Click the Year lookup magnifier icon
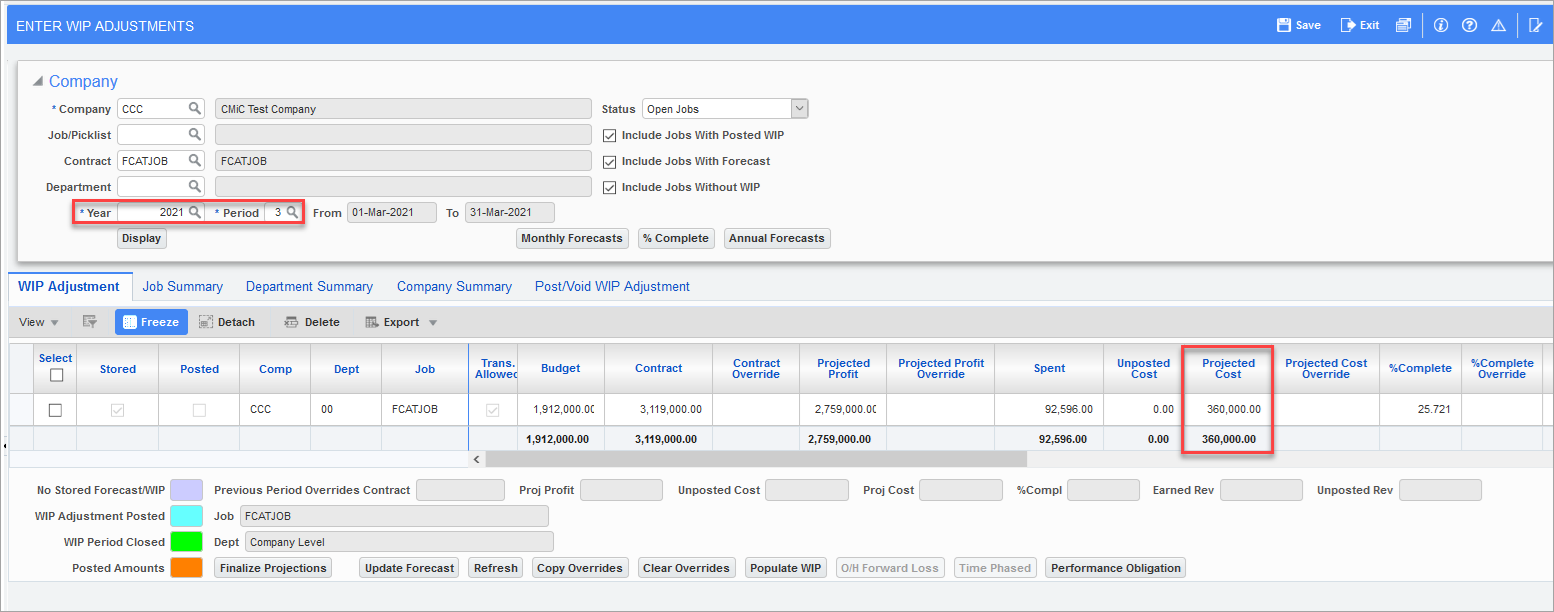1554x612 pixels. click(x=195, y=212)
